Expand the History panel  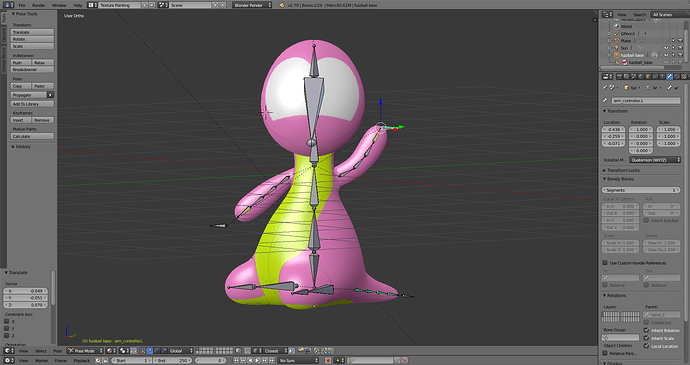click(13, 147)
